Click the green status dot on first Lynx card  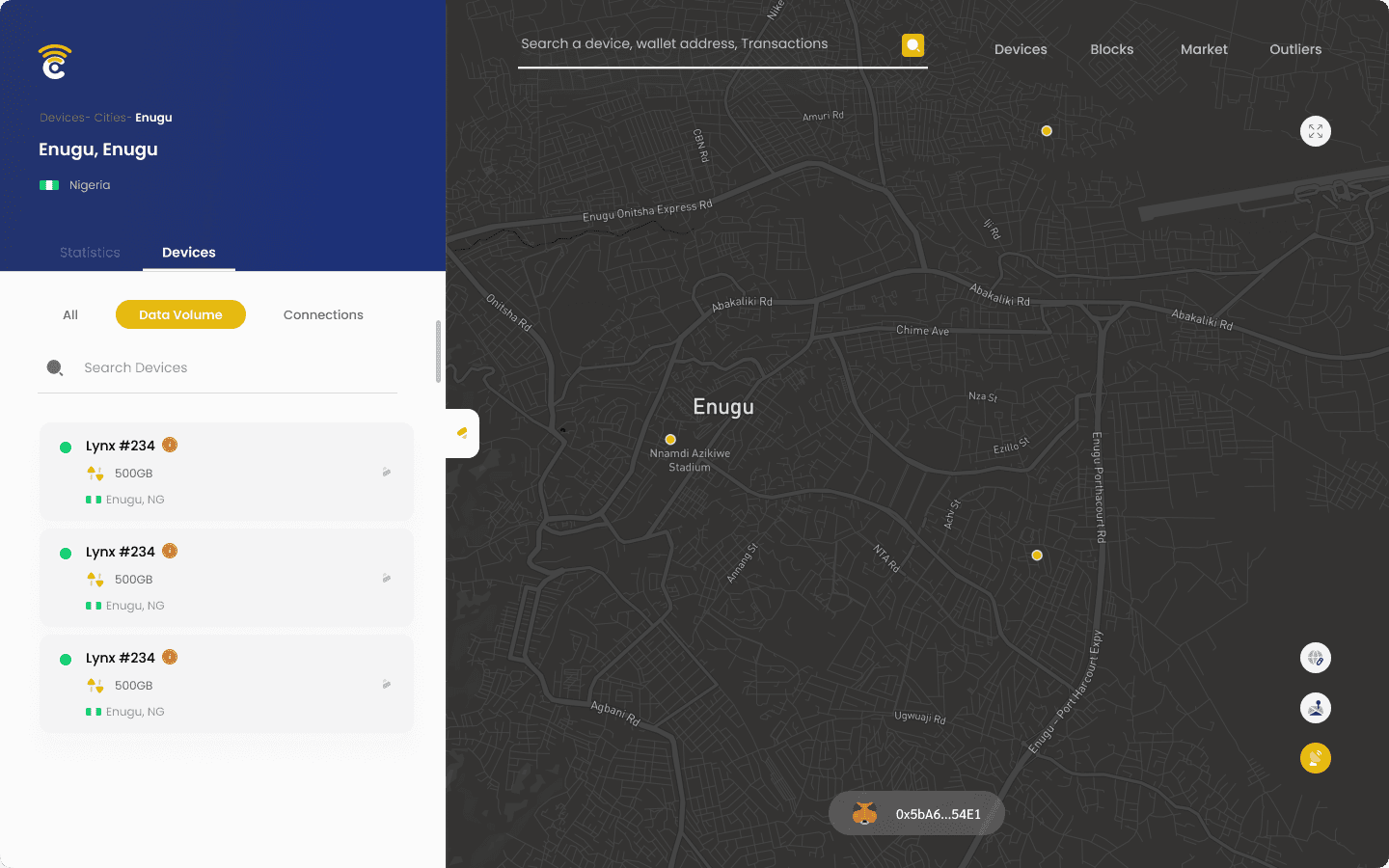click(x=66, y=448)
